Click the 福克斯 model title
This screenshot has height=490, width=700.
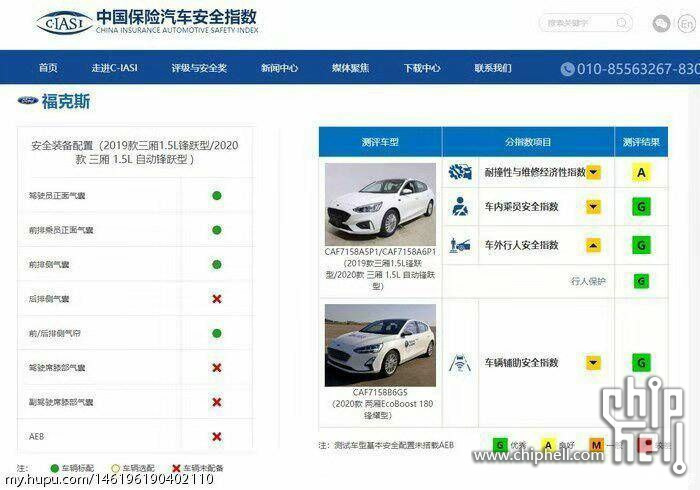[x=66, y=101]
